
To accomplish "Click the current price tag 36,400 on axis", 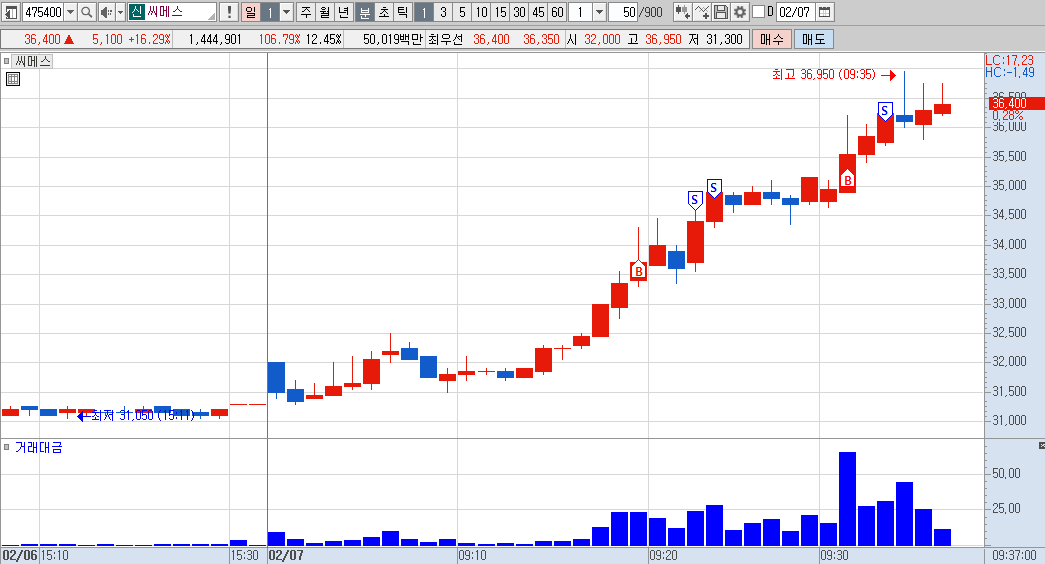I will click(x=1015, y=103).
